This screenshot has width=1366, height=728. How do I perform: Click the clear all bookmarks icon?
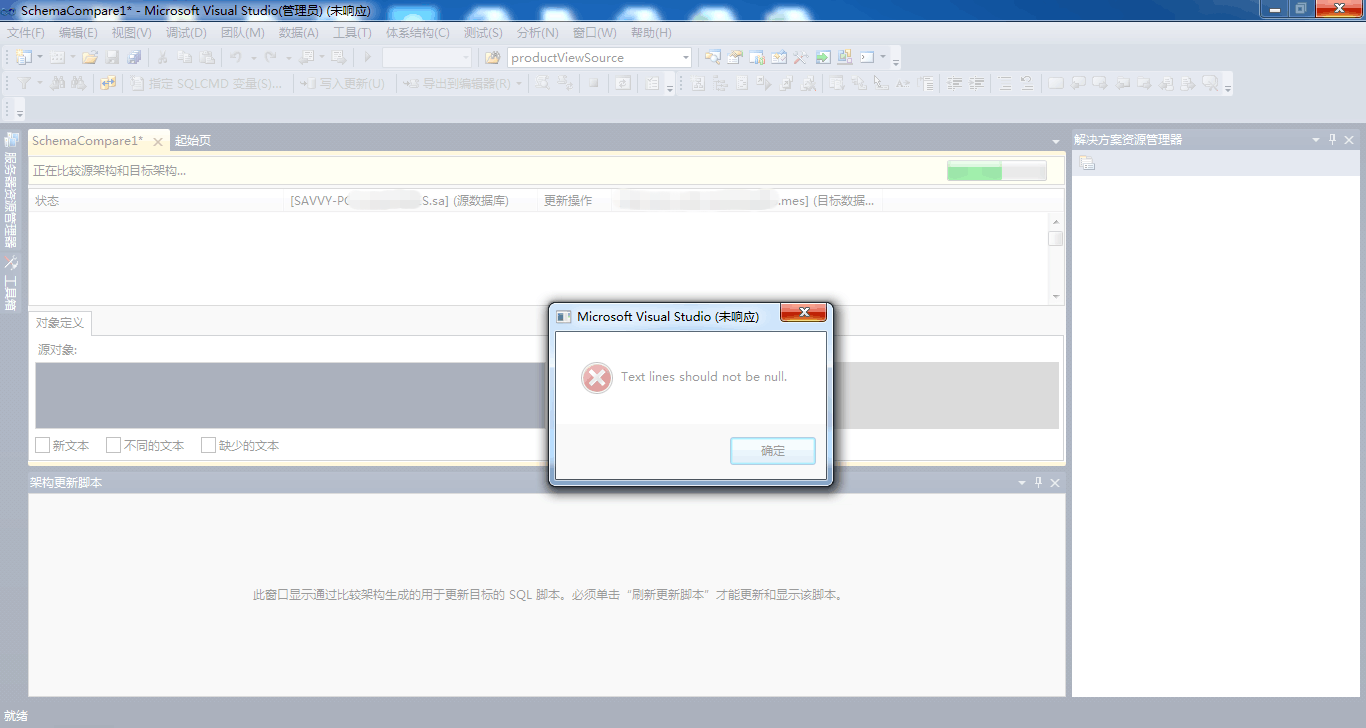pos(1210,83)
